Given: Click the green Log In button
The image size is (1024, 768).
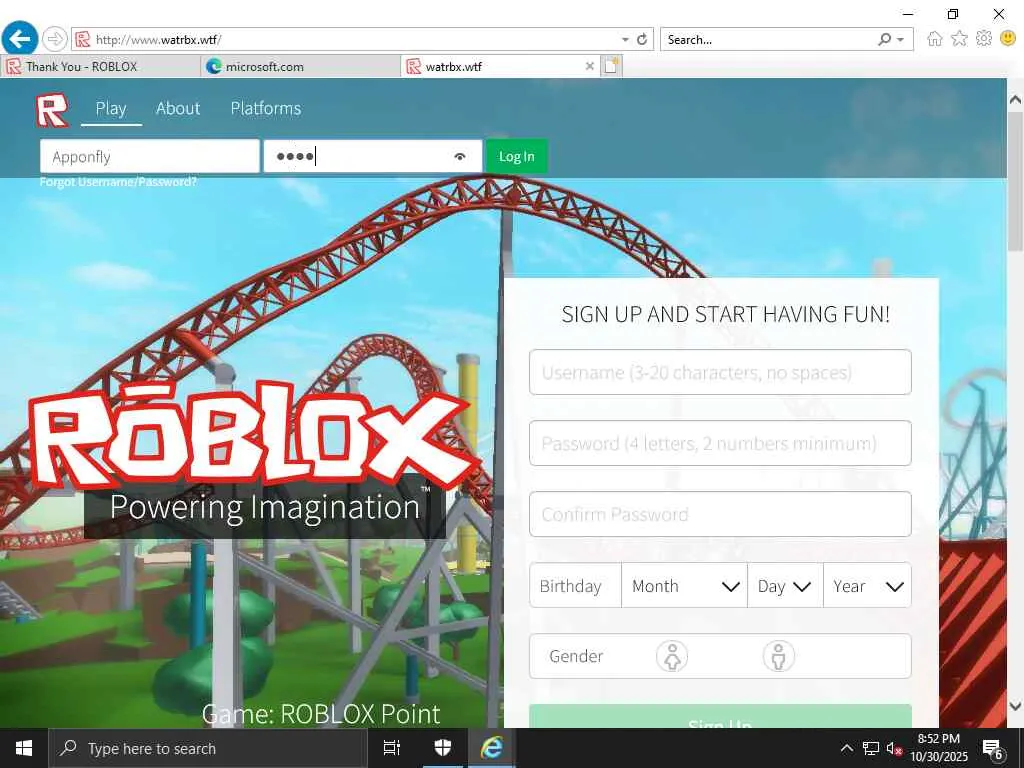Looking at the screenshot, I should click(517, 157).
